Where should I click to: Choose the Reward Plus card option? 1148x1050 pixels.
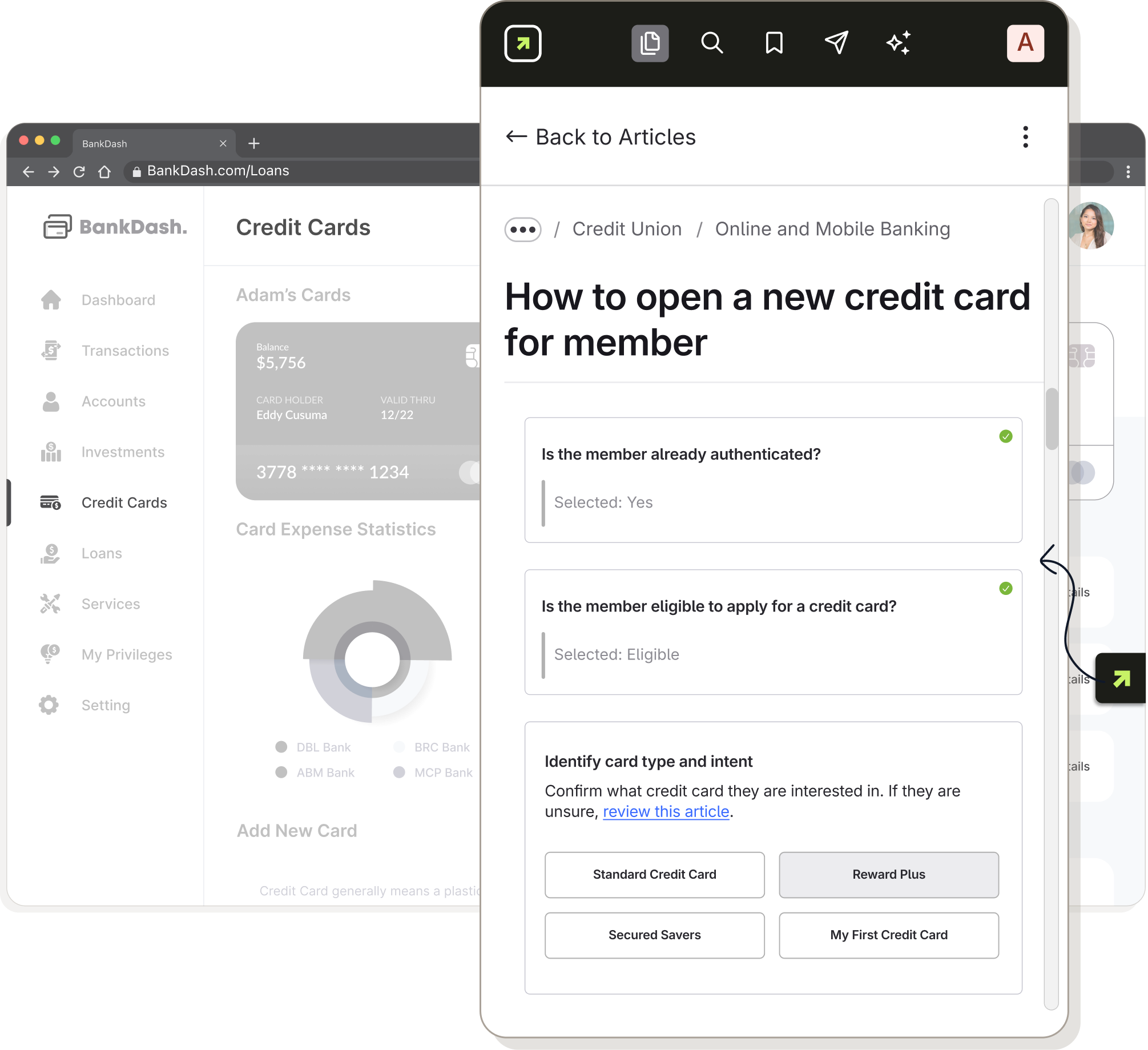pyautogui.click(x=888, y=875)
